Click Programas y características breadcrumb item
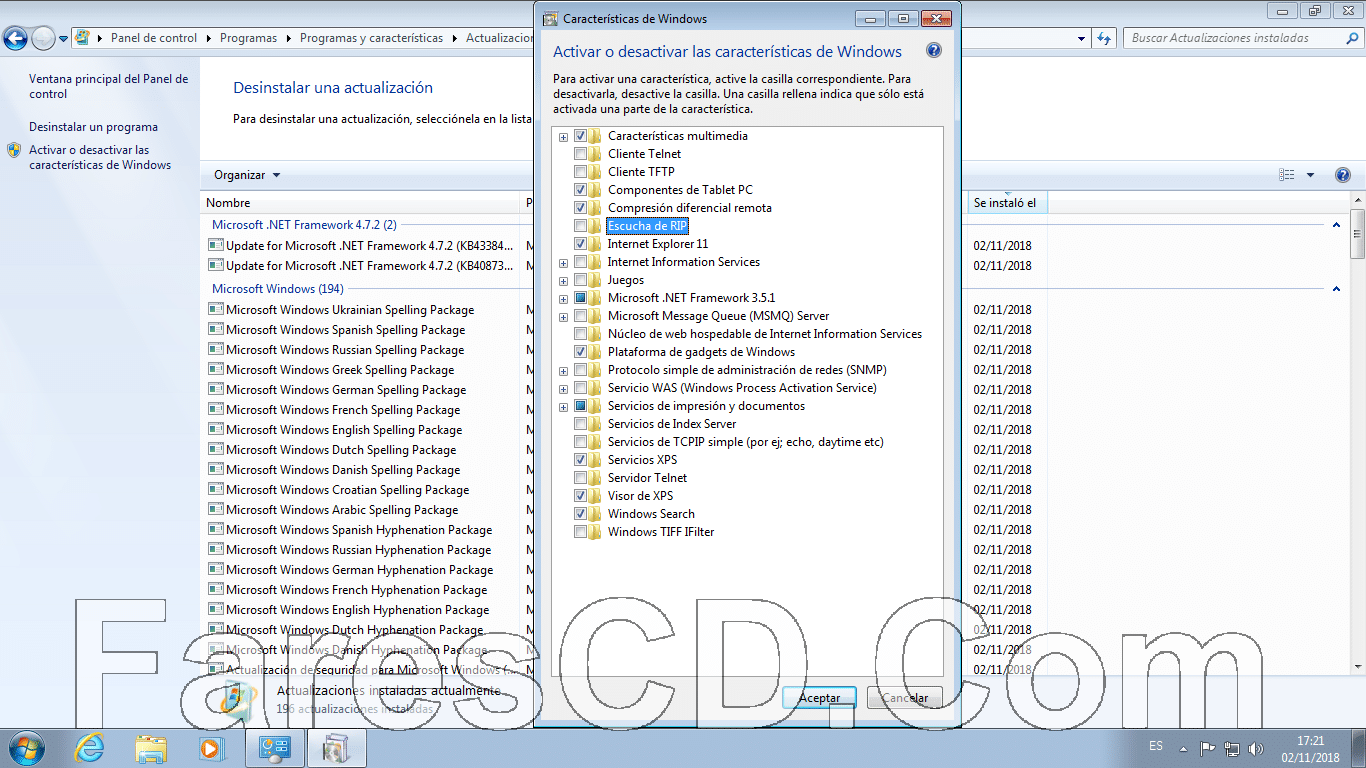Screen dimensions: 1366x768 click(x=371, y=38)
